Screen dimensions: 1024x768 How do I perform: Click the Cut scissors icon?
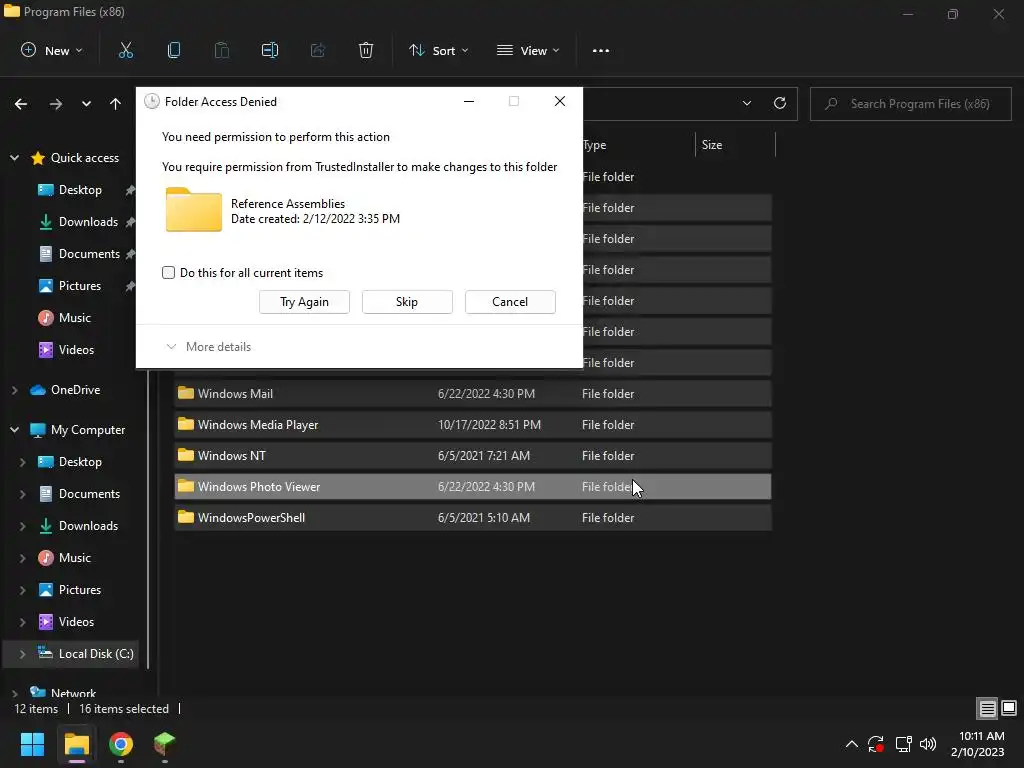(x=125, y=50)
